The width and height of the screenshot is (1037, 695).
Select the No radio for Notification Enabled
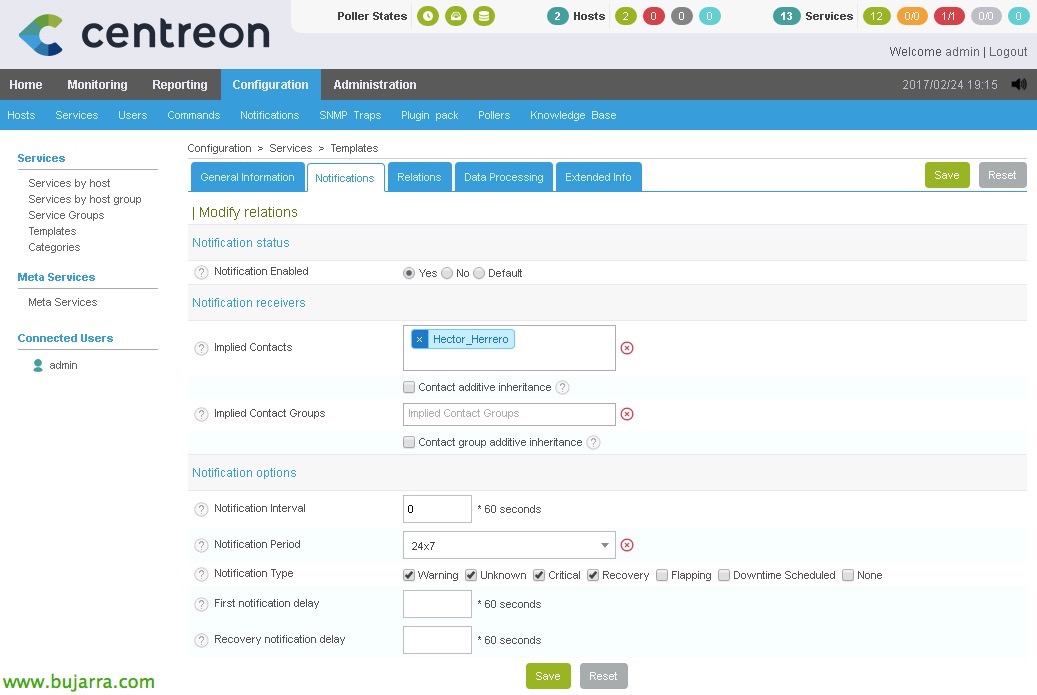[447, 273]
